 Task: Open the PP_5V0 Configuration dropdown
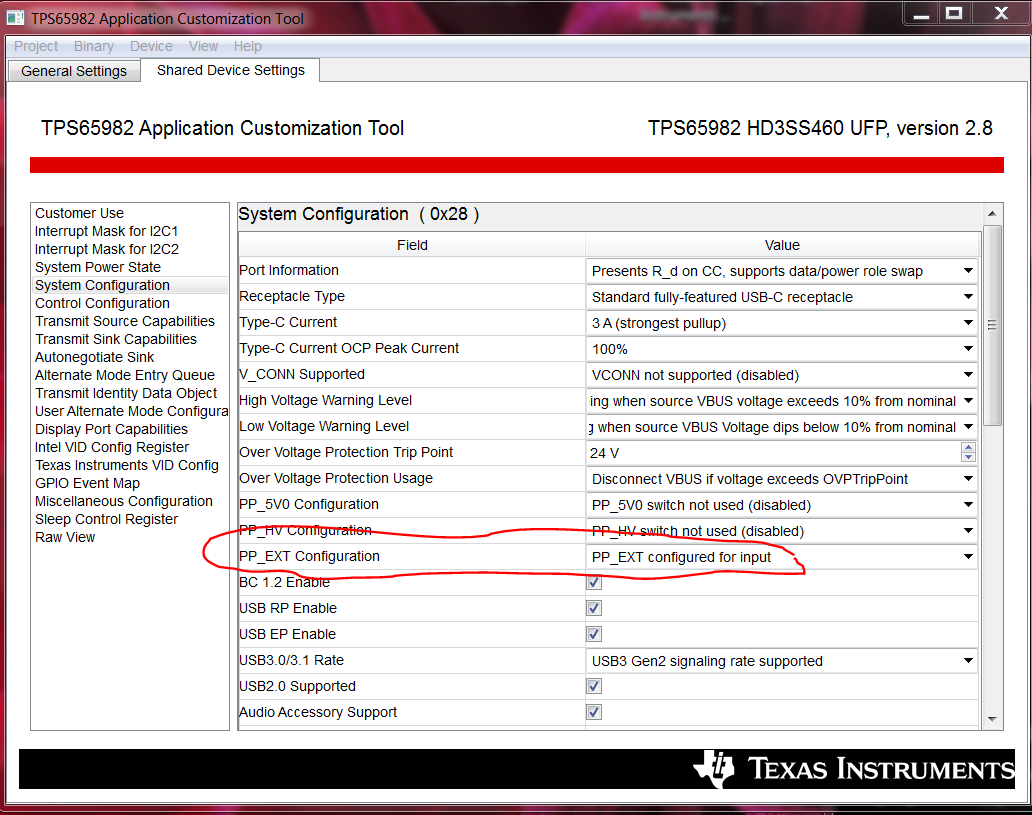(781, 505)
